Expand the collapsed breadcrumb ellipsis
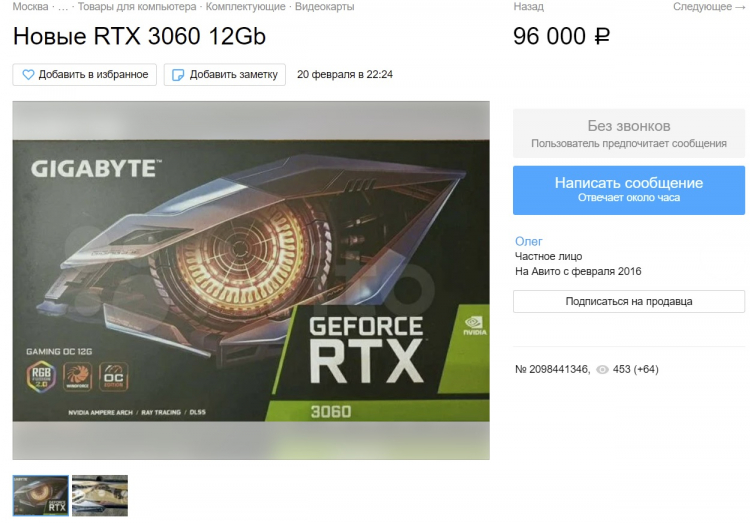Viewport: 750px width, 523px height. tap(63, 7)
